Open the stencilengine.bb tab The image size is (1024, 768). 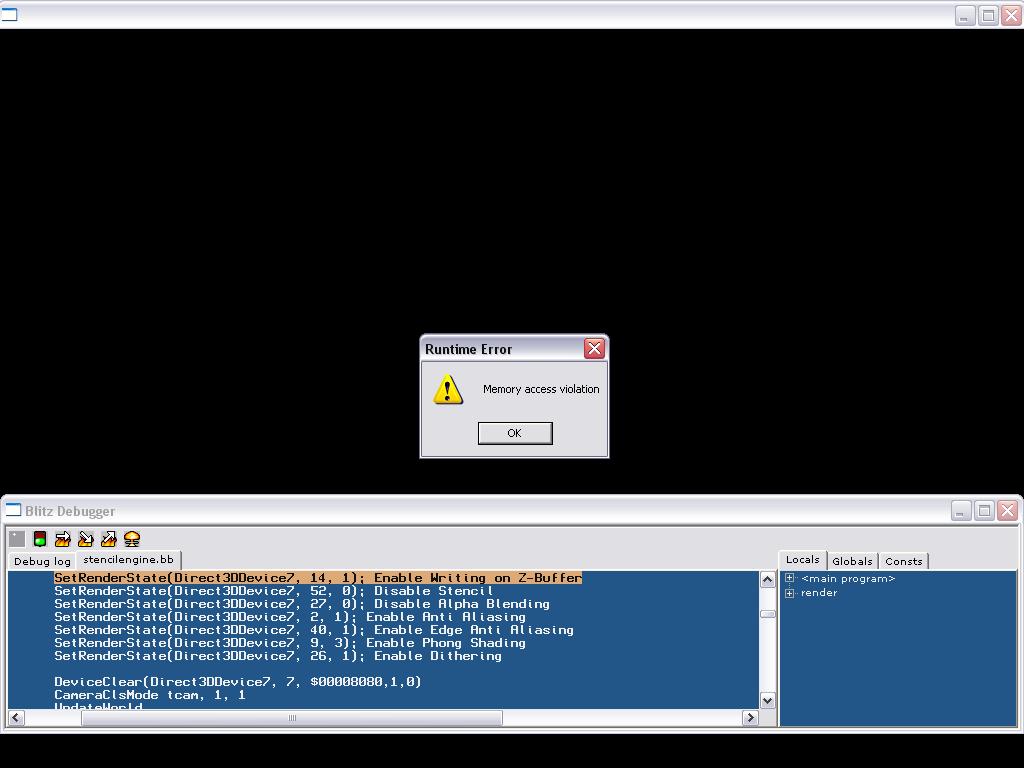click(128, 560)
